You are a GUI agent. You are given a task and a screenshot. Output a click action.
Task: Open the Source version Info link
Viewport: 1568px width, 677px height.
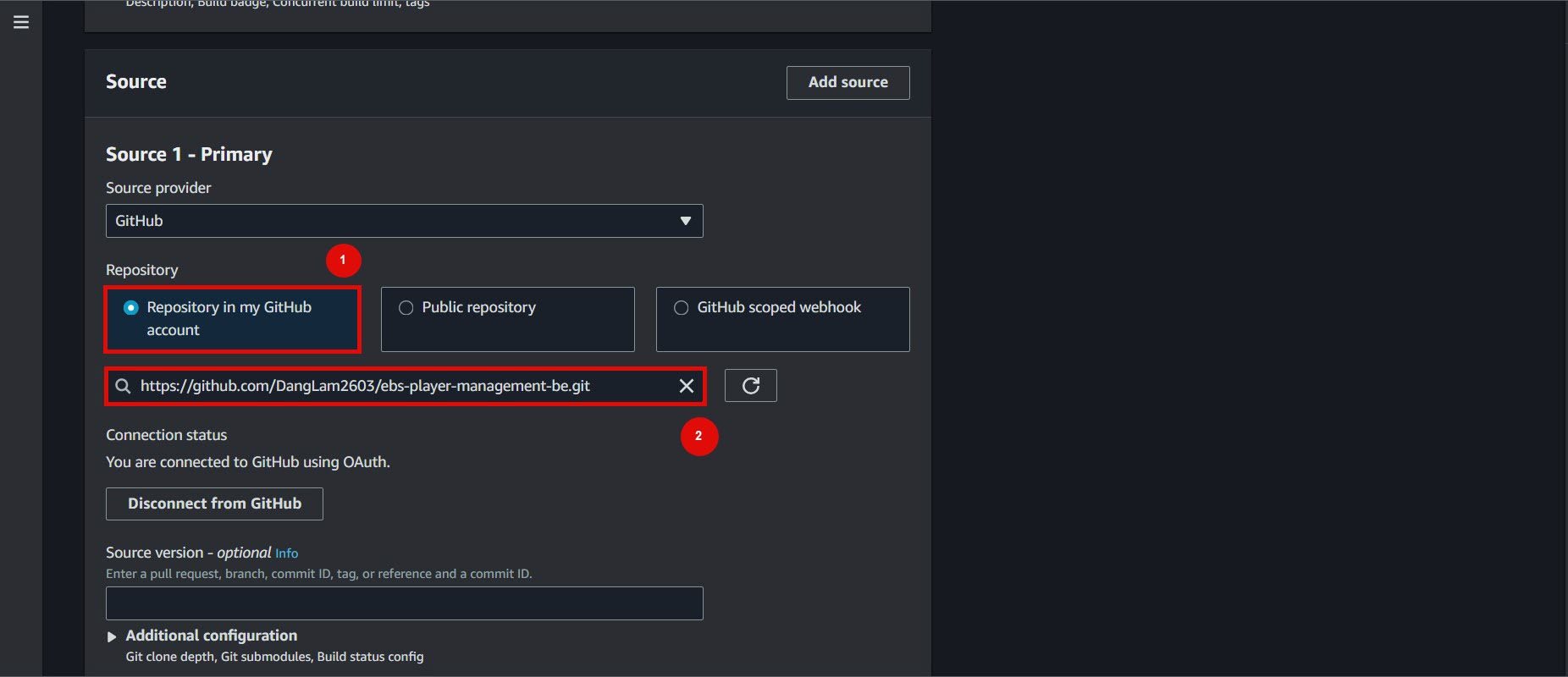(x=286, y=553)
